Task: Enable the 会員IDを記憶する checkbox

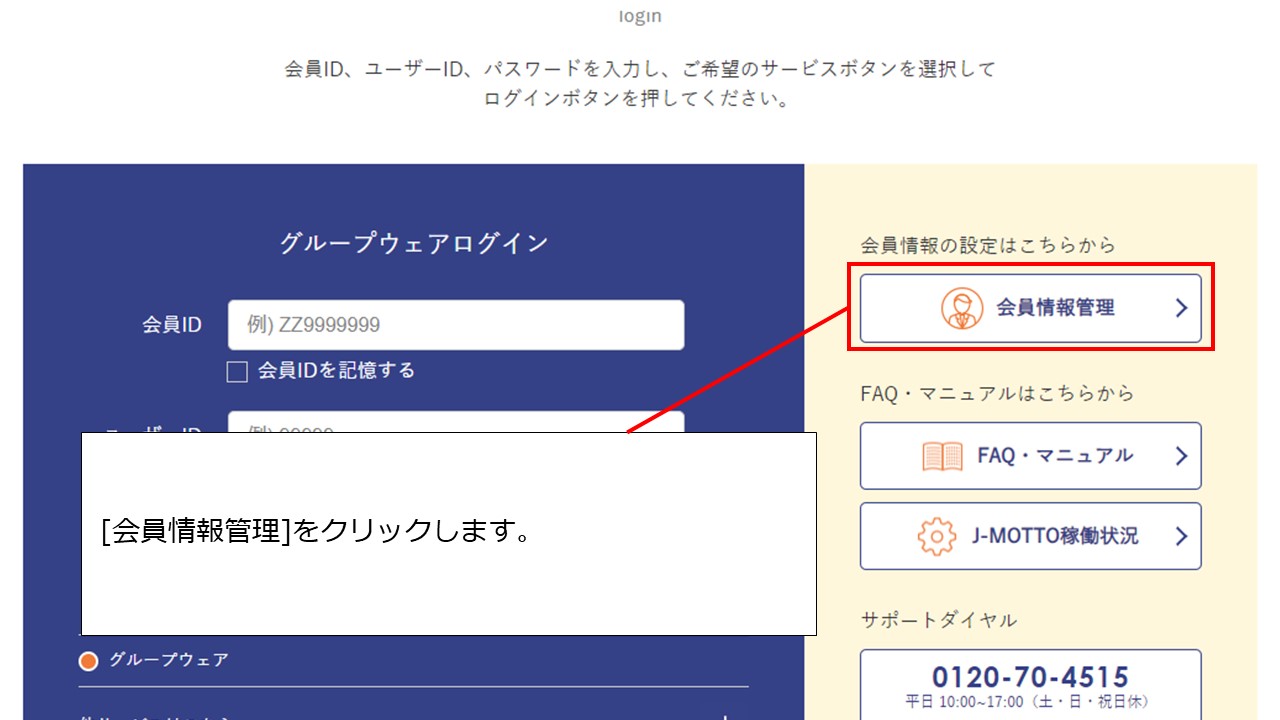Action: [x=237, y=371]
